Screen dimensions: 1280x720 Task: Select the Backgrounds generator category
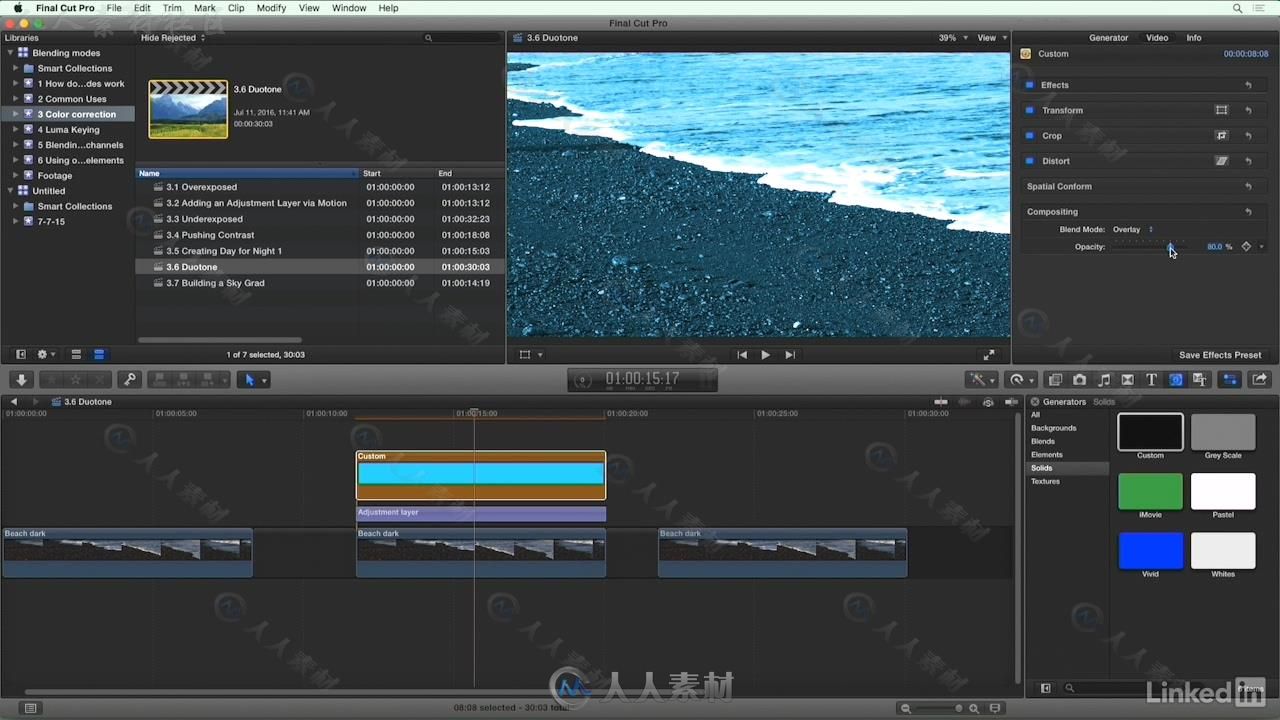tap(1054, 428)
